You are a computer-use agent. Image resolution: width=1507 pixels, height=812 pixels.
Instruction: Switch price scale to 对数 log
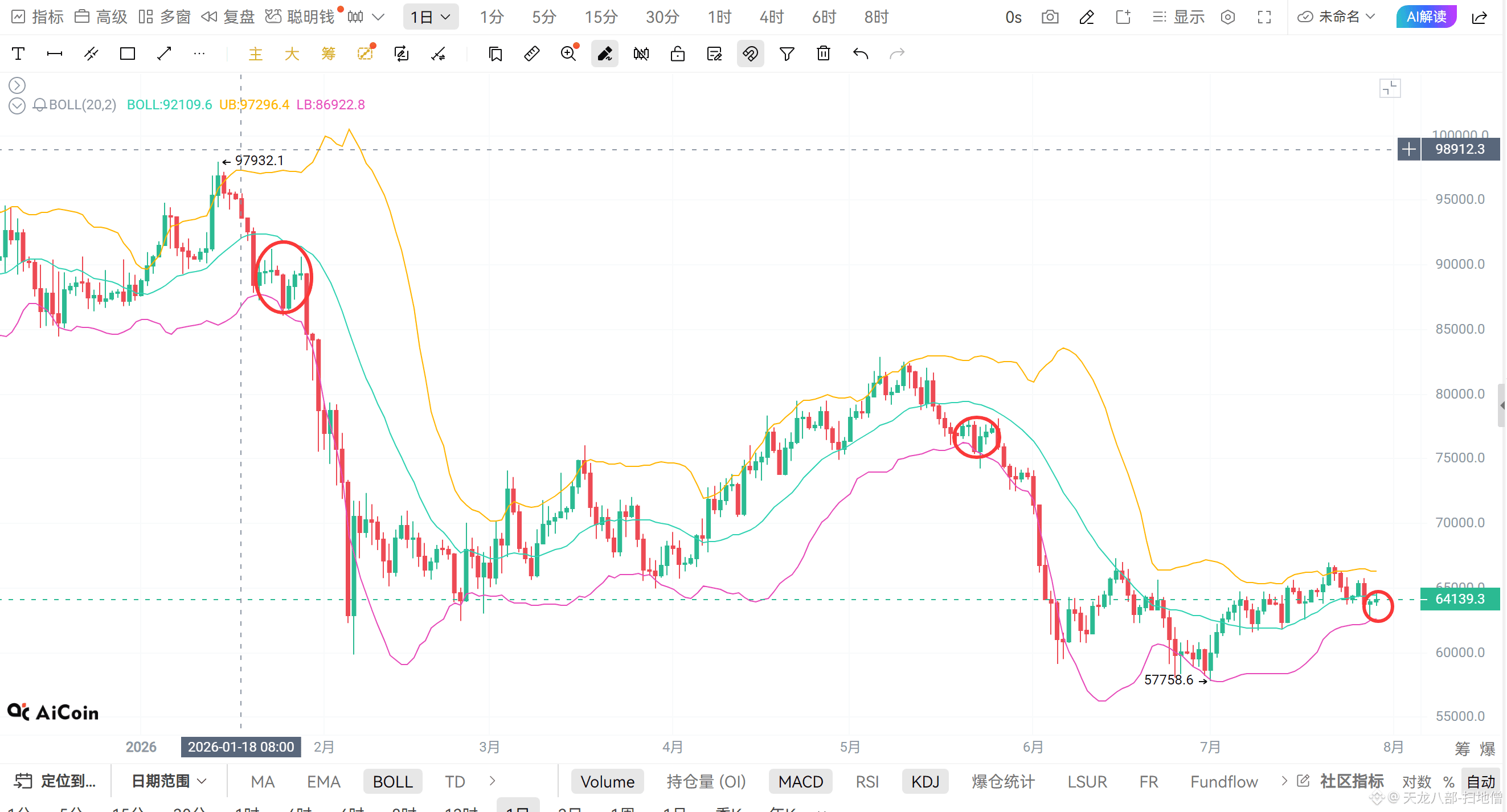pos(1416,782)
